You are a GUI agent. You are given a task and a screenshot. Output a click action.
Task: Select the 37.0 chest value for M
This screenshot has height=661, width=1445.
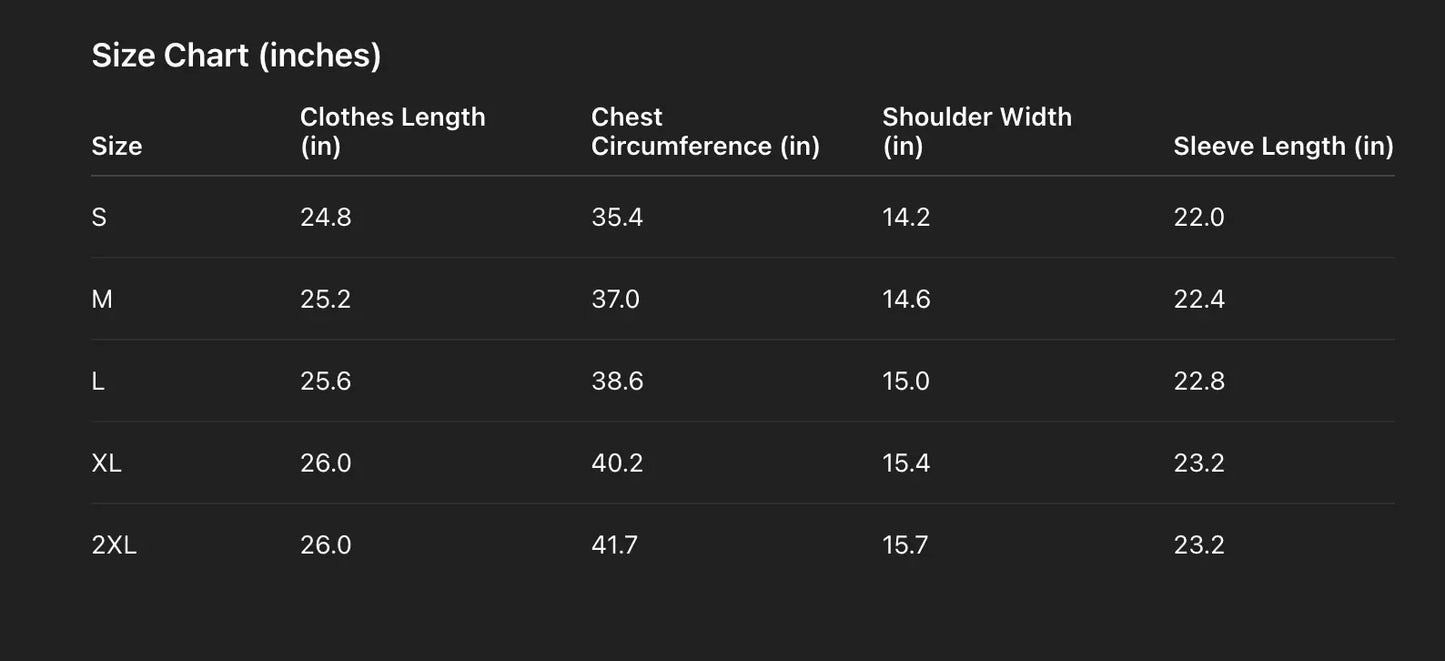[615, 299]
